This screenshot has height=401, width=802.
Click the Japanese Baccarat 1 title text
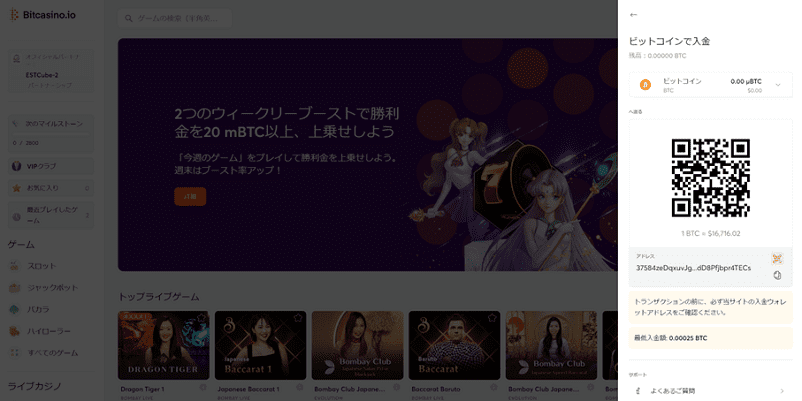[x=249, y=389]
